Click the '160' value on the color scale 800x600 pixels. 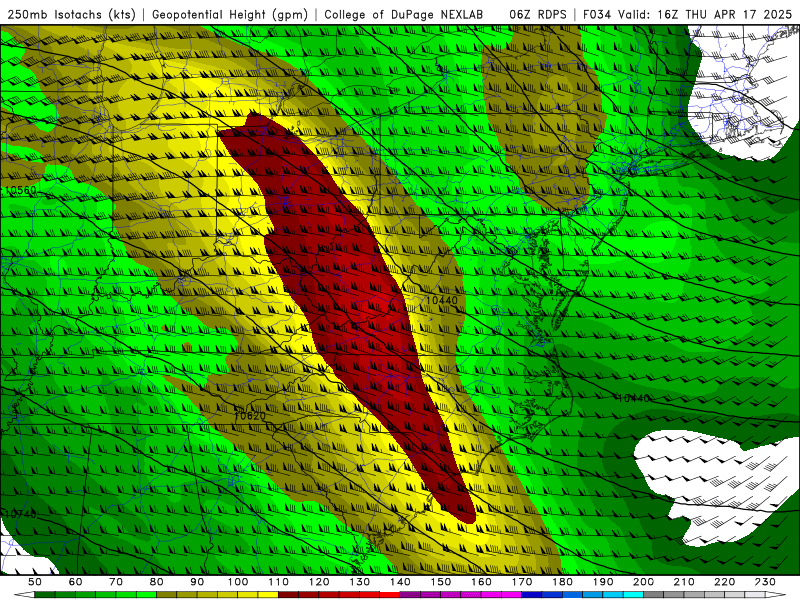point(481,582)
